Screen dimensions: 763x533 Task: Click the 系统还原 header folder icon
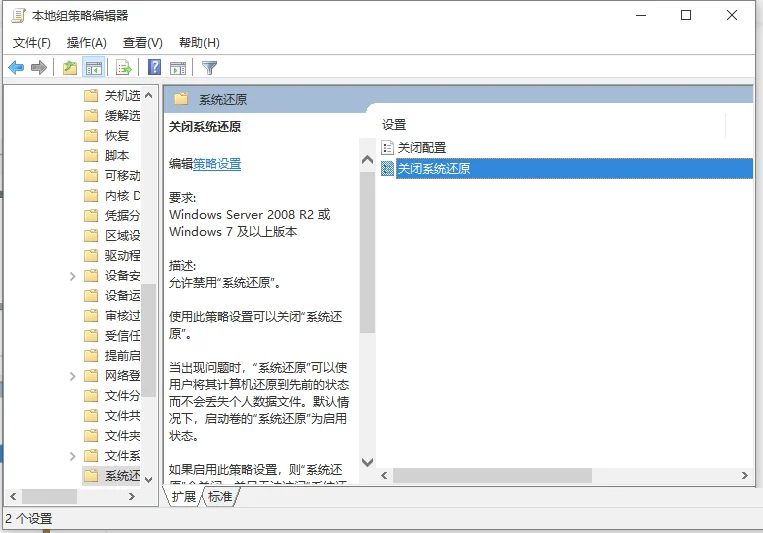point(181,99)
